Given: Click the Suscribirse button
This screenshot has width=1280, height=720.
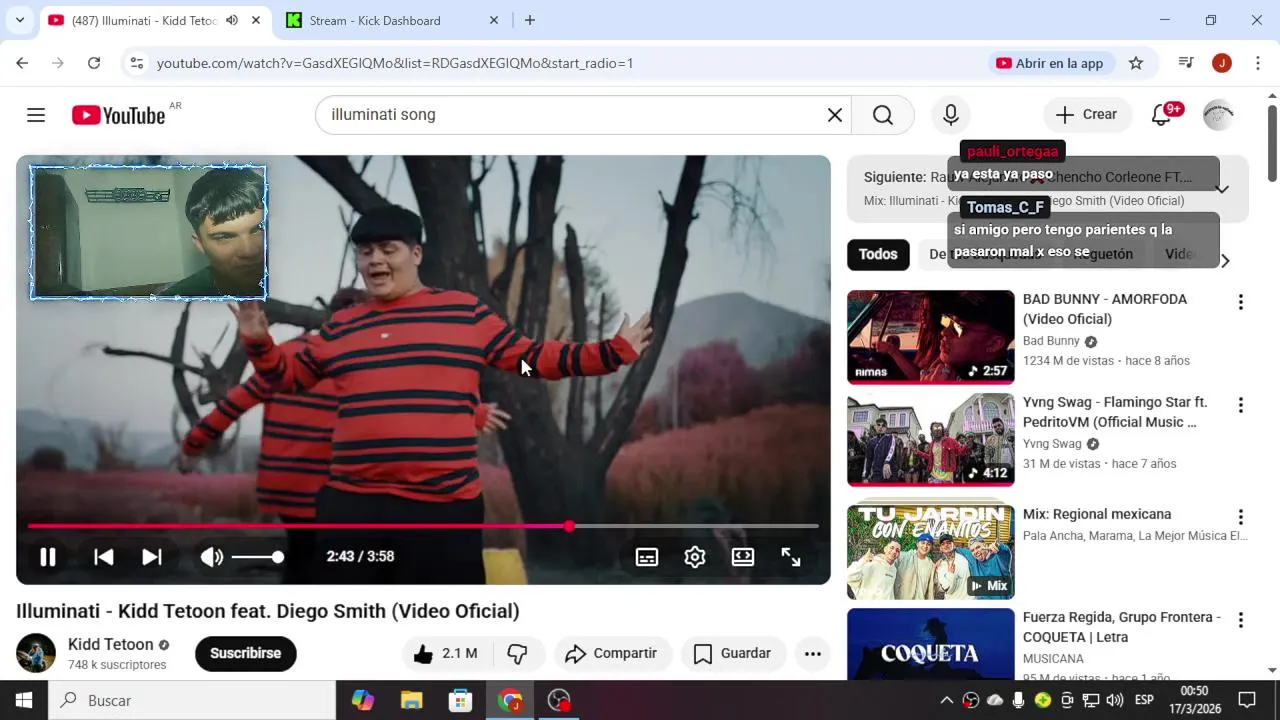Looking at the screenshot, I should tap(246, 654).
